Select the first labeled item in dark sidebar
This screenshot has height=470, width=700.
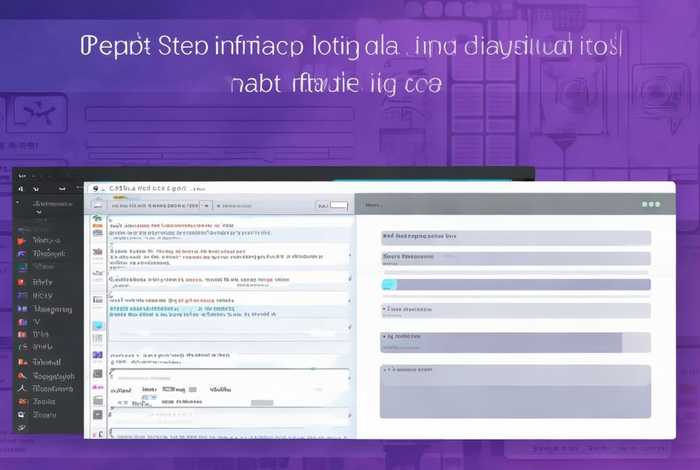pyautogui.click(x=45, y=240)
